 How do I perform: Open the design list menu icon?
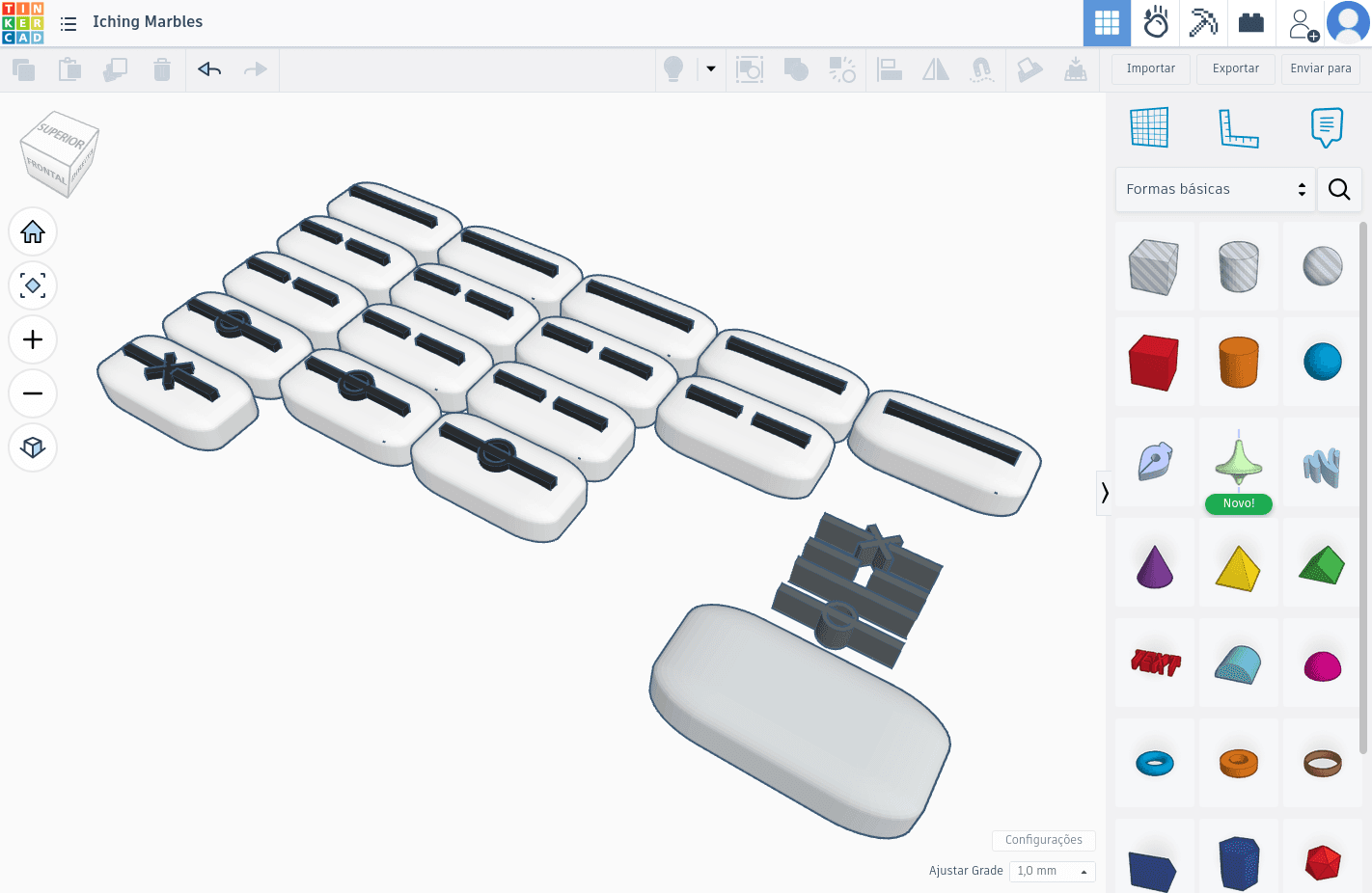(69, 23)
